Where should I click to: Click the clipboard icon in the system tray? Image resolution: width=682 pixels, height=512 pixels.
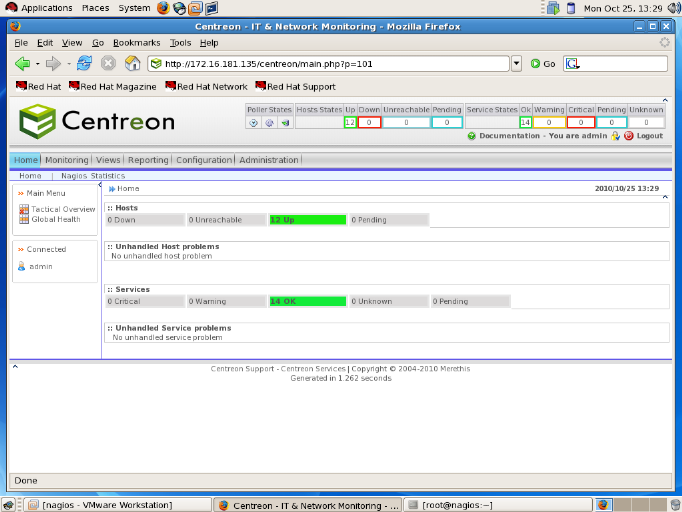[571, 8]
